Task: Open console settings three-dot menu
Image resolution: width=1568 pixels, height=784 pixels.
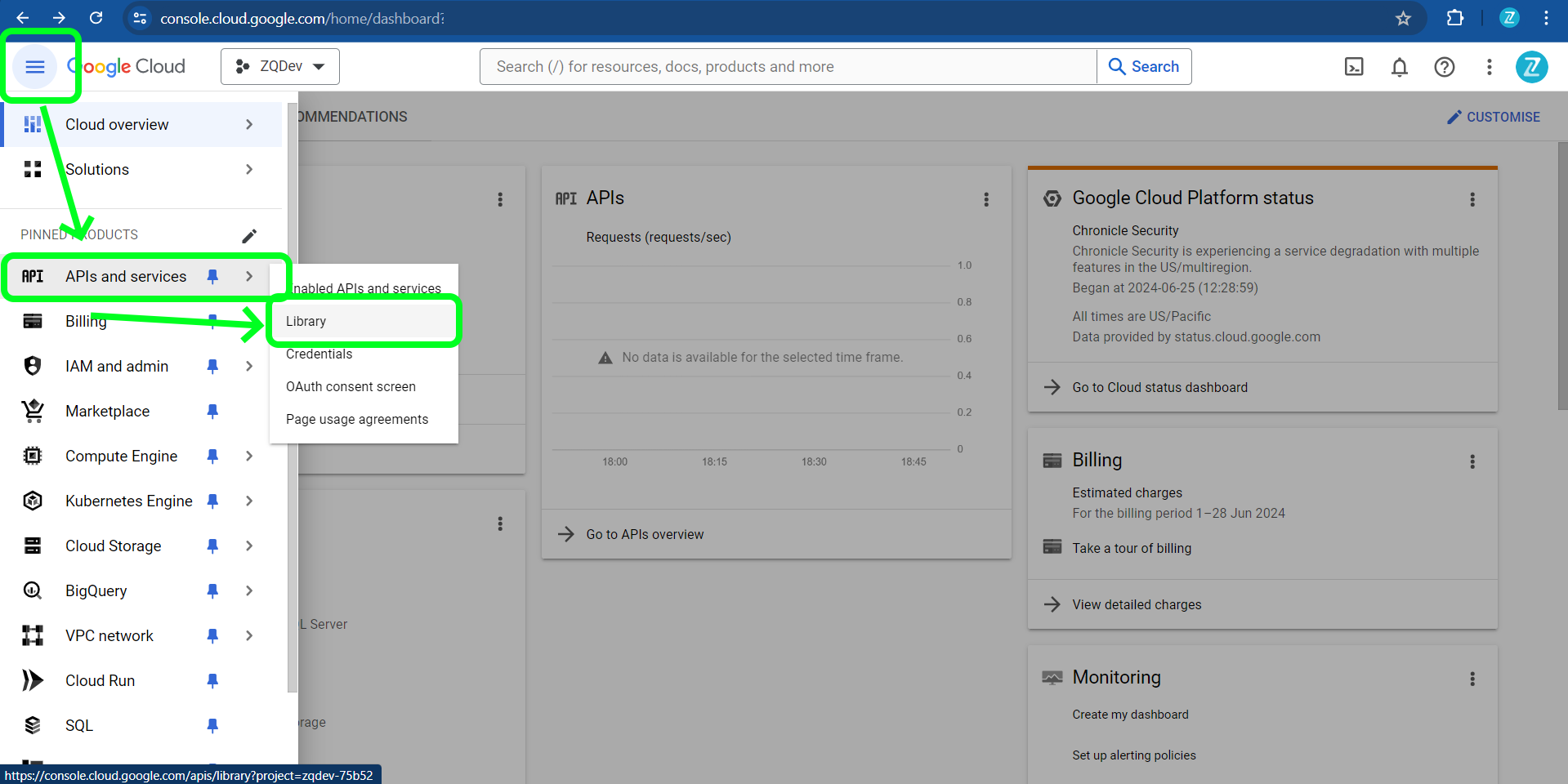Action: pyautogui.click(x=1489, y=66)
